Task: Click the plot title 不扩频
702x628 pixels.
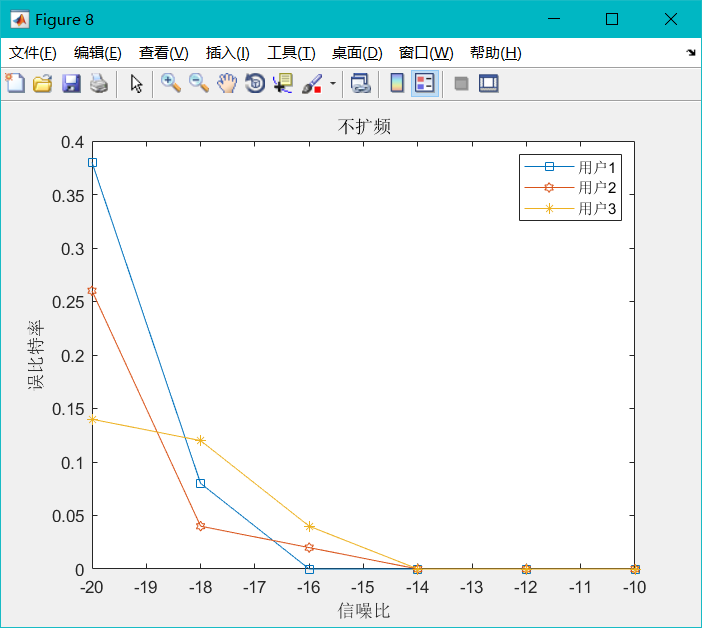Action: pos(364,127)
